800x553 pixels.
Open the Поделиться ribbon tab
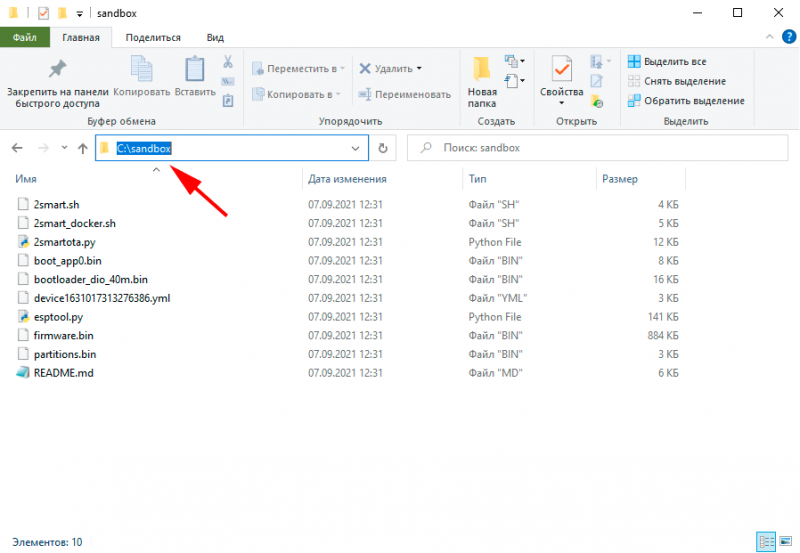tap(153, 38)
